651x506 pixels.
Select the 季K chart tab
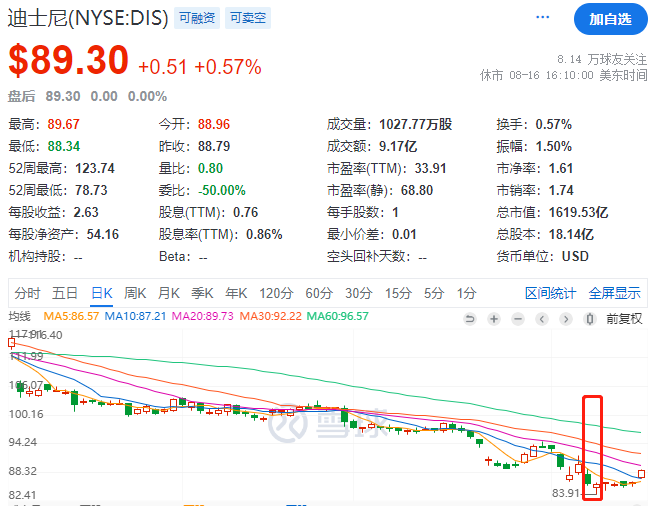point(202,293)
